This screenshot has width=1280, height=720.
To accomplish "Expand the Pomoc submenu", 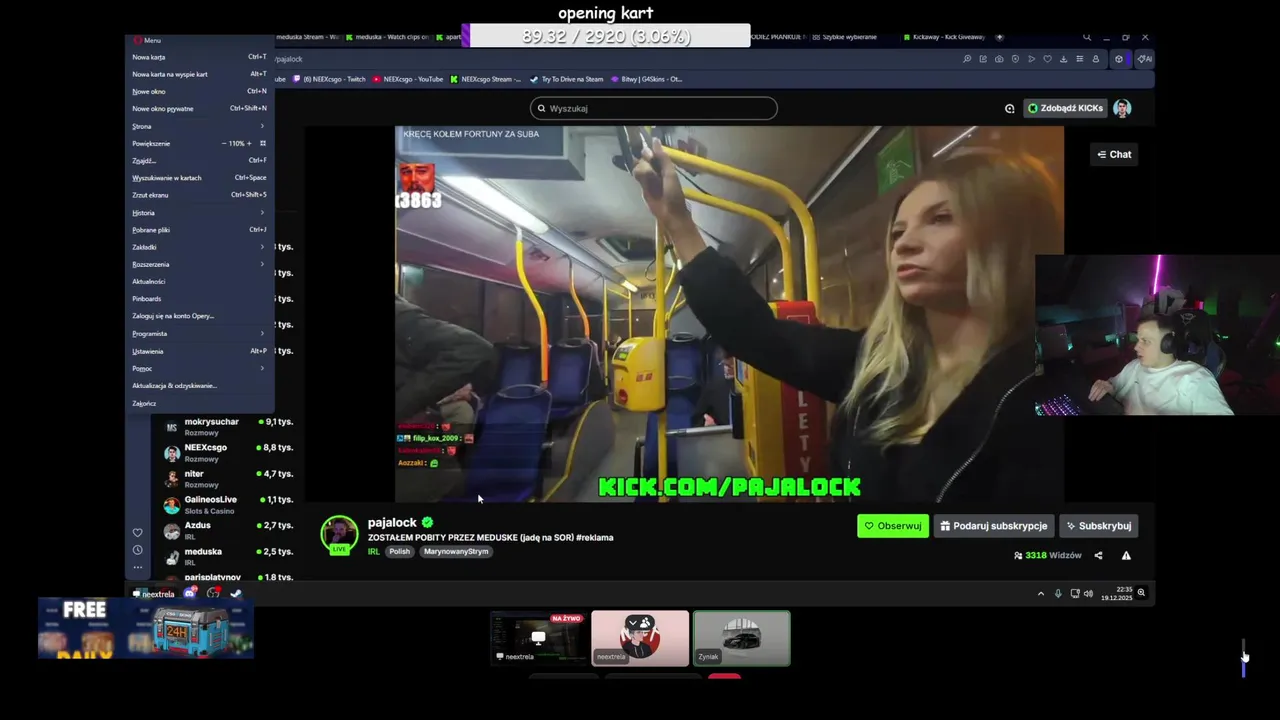I will 200,368.
